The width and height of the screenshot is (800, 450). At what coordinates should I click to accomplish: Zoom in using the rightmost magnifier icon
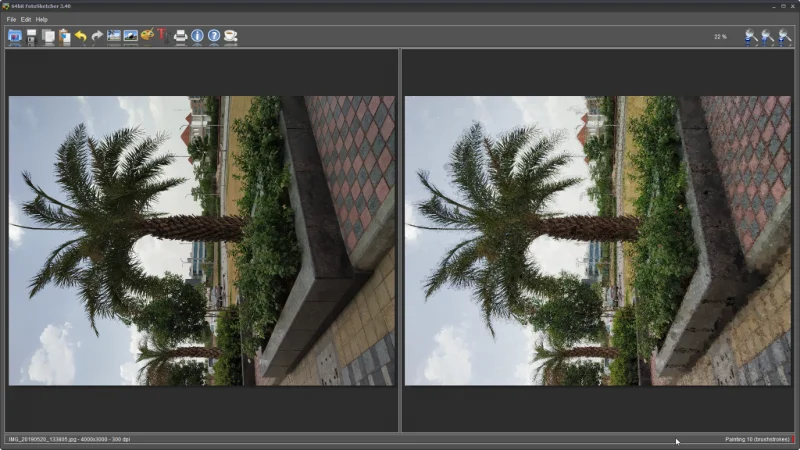[x=784, y=37]
